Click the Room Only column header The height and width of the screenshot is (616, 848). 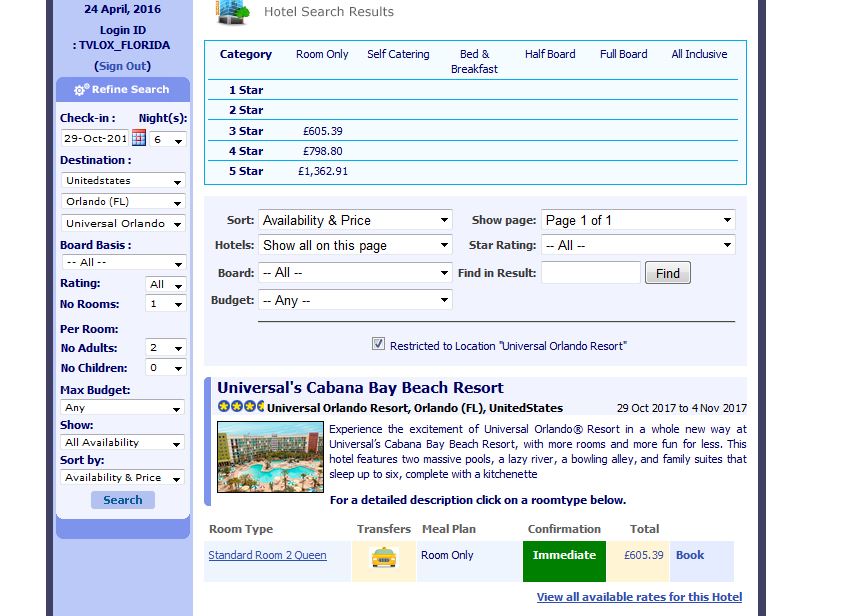(322, 54)
